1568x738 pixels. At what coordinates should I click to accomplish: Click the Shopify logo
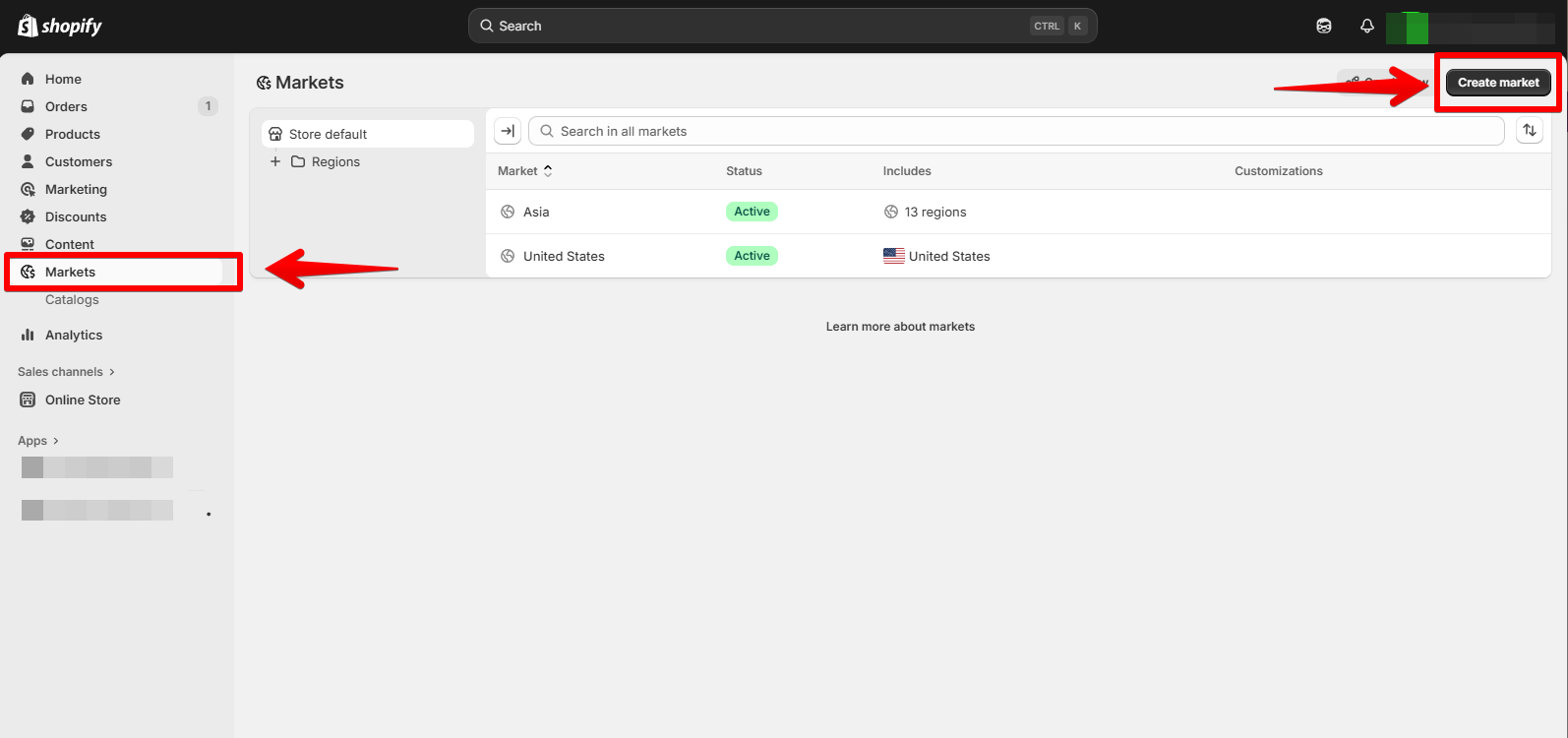[60, 26]
